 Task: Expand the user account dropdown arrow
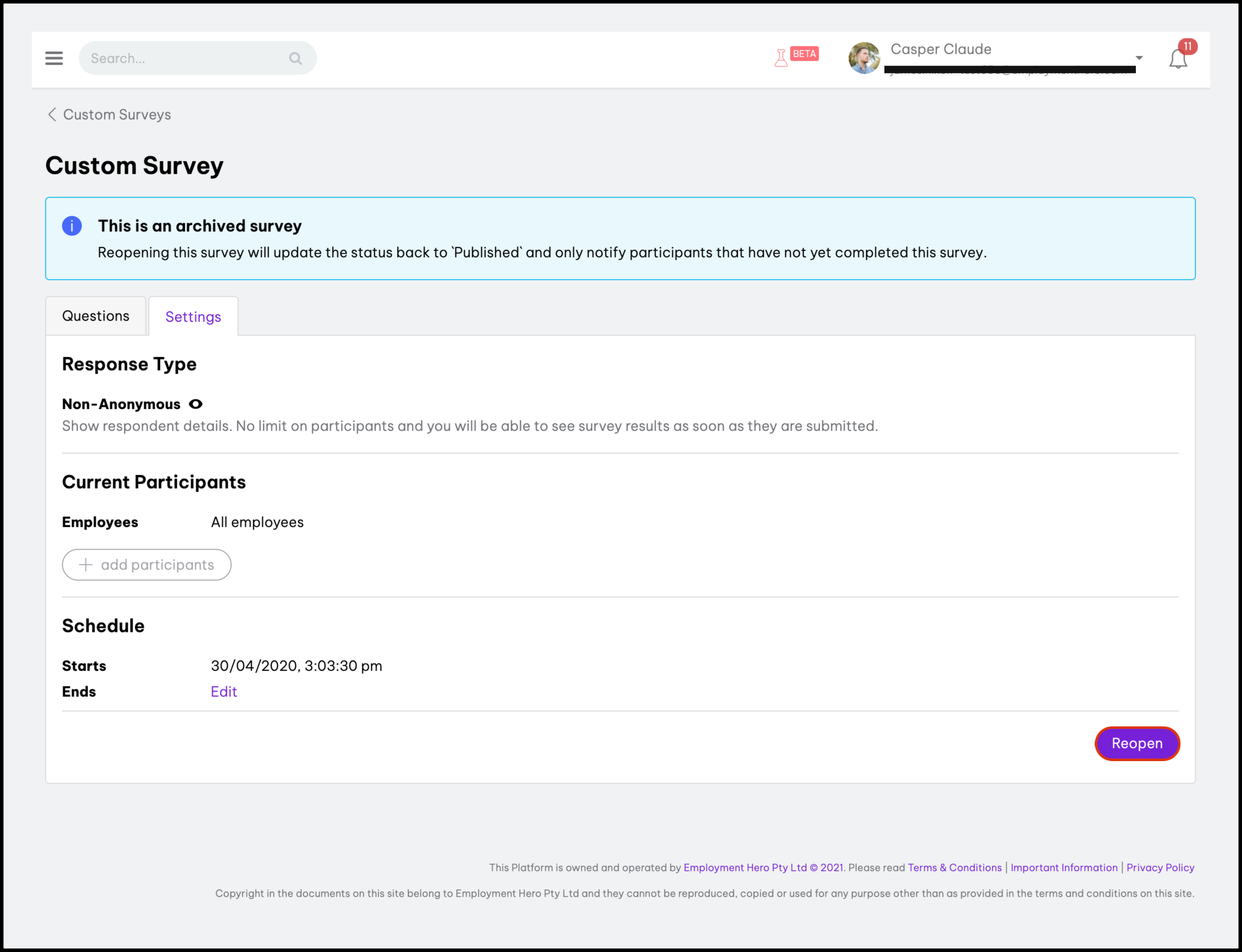(x=1139, y=58)
